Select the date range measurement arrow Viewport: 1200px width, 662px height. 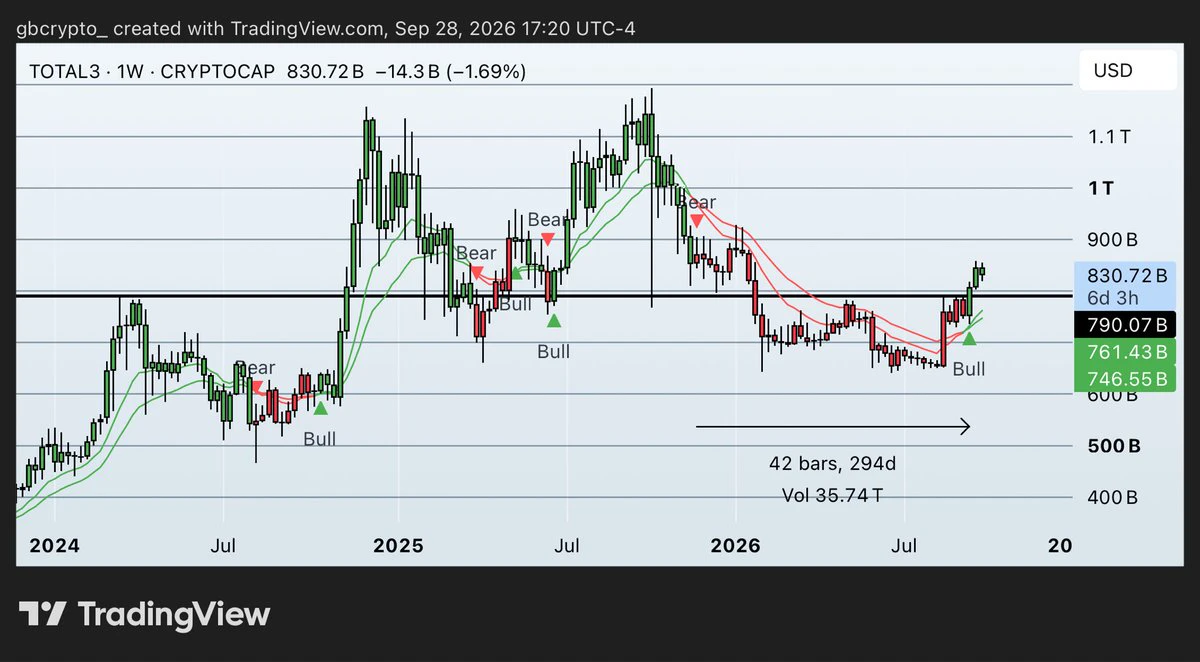pos(833,427)
